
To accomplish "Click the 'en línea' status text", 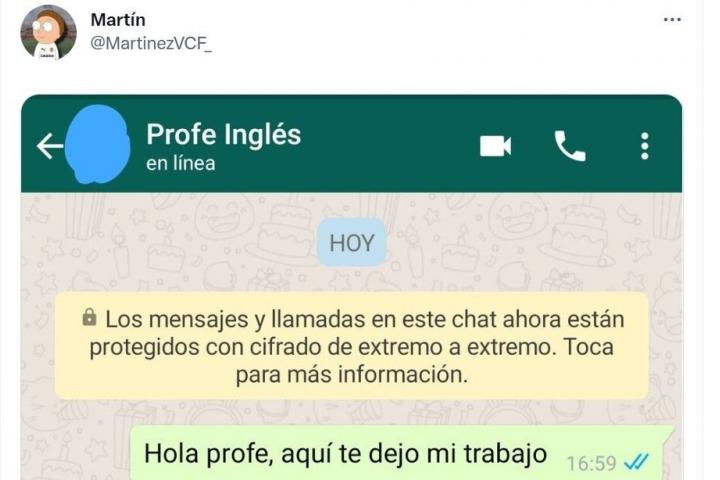I will pos(180,164).
